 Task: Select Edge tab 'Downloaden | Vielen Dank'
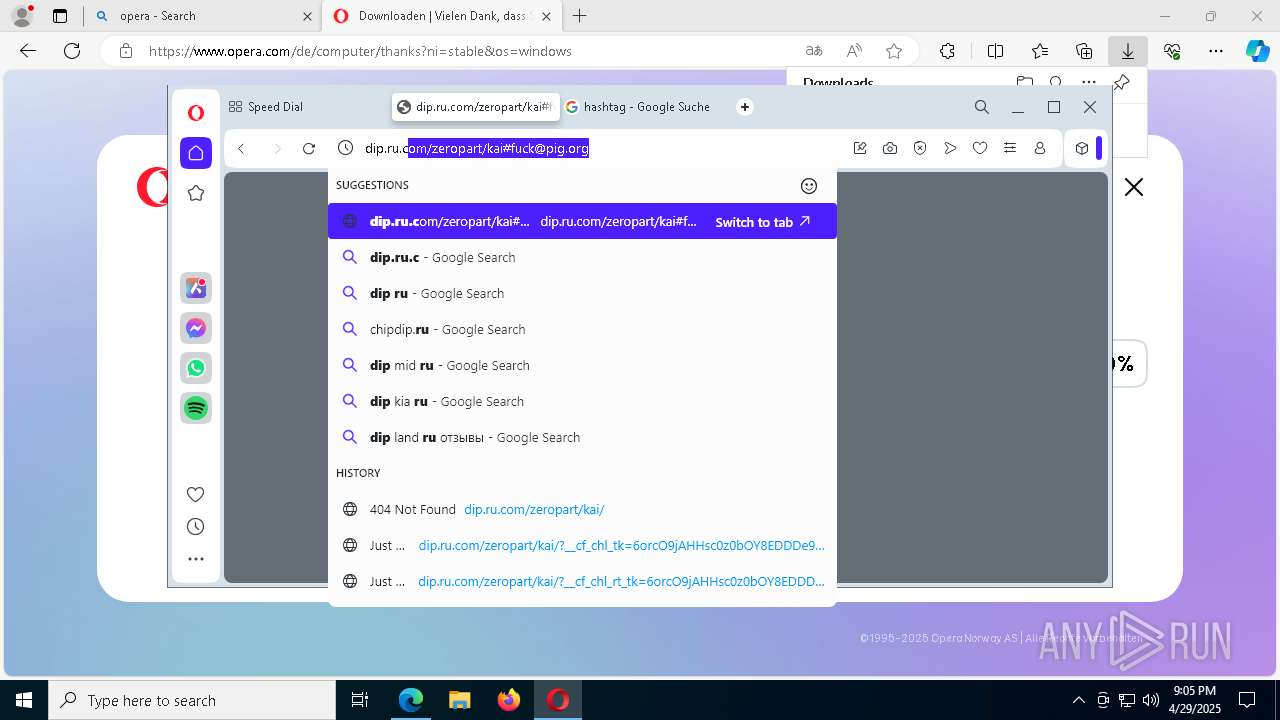(x=441, y=16)
